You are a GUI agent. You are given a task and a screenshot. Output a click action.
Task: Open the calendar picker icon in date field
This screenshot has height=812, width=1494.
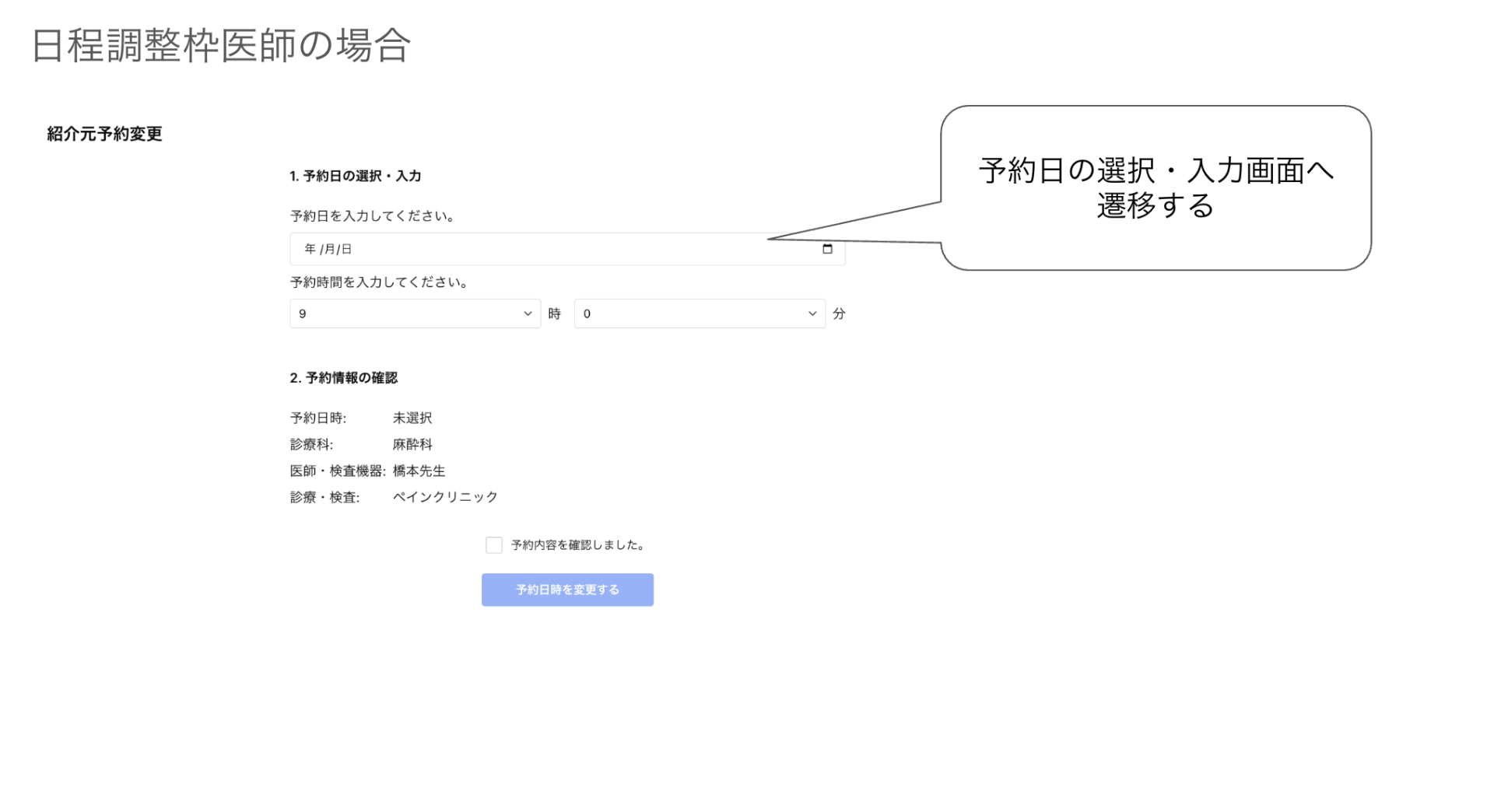point(827,249)
